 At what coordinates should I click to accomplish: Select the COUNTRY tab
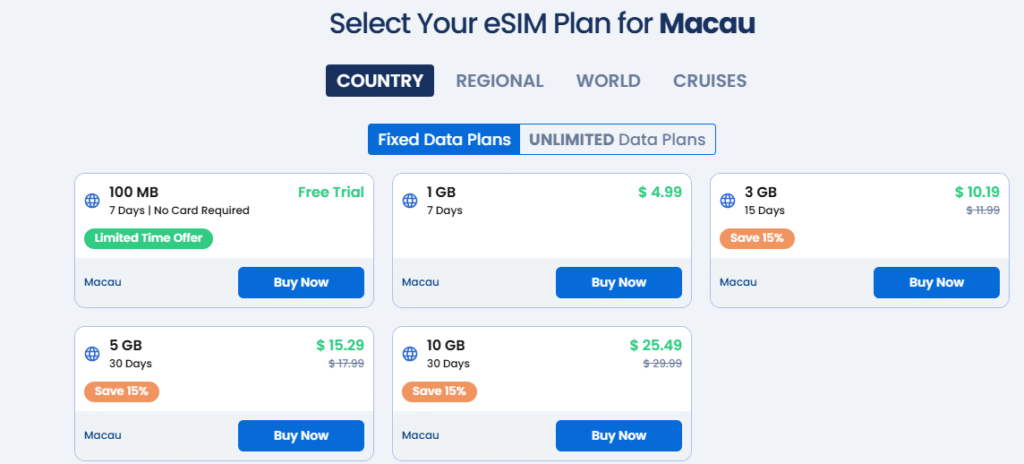pyautogui.click(x=380, y=81)
